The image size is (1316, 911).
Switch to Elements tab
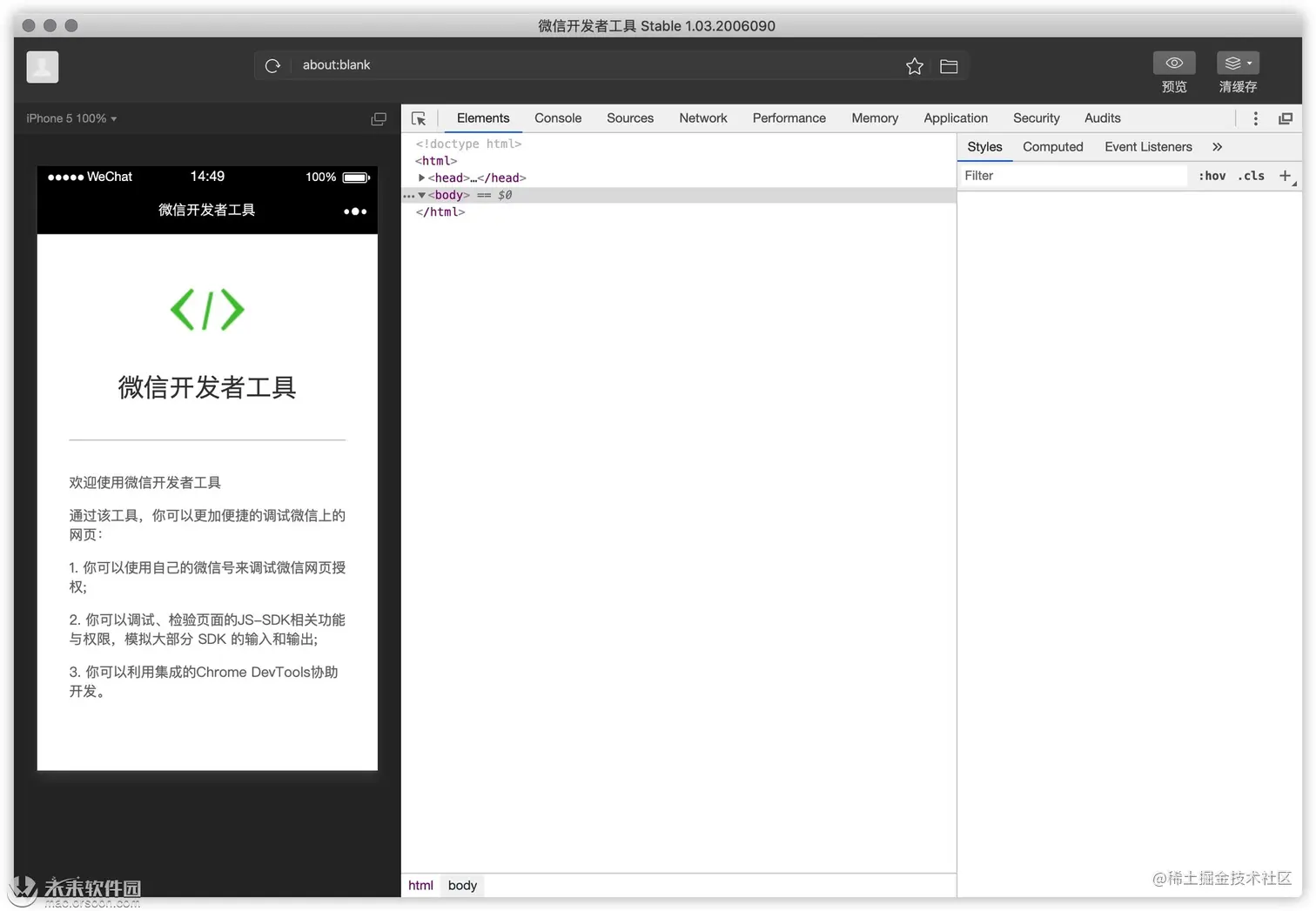click(483, 118)
